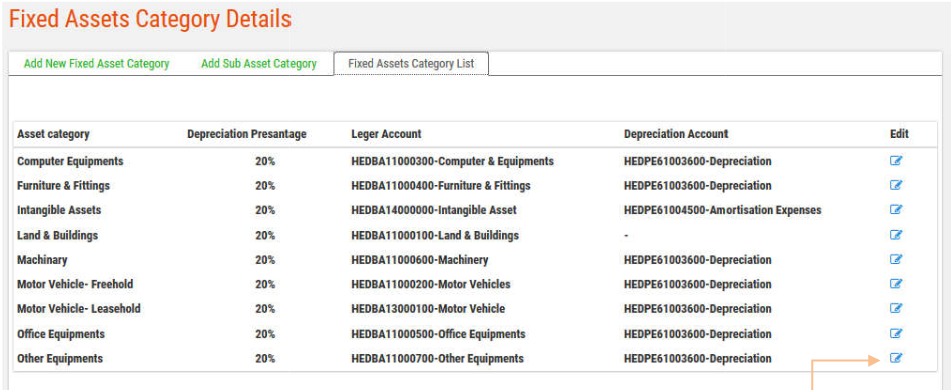Select the Computer Equipments row name
The image size is (951, 390).
[x=70, y=161]
